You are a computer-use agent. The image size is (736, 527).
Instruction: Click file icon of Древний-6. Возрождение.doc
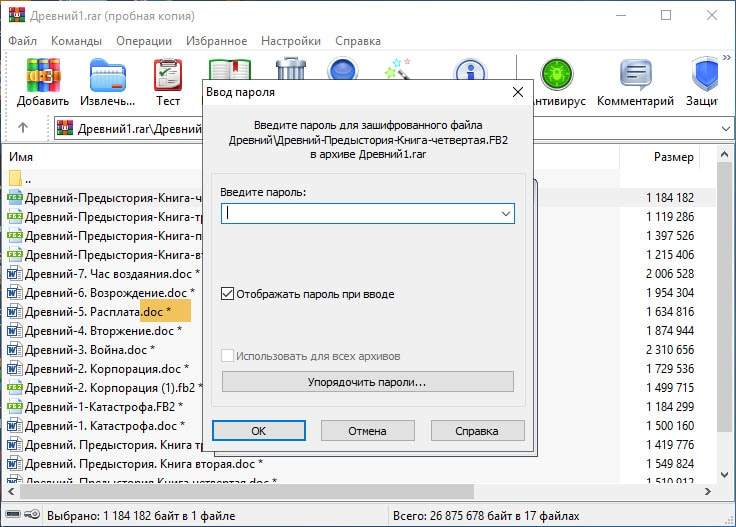point(15,293)
